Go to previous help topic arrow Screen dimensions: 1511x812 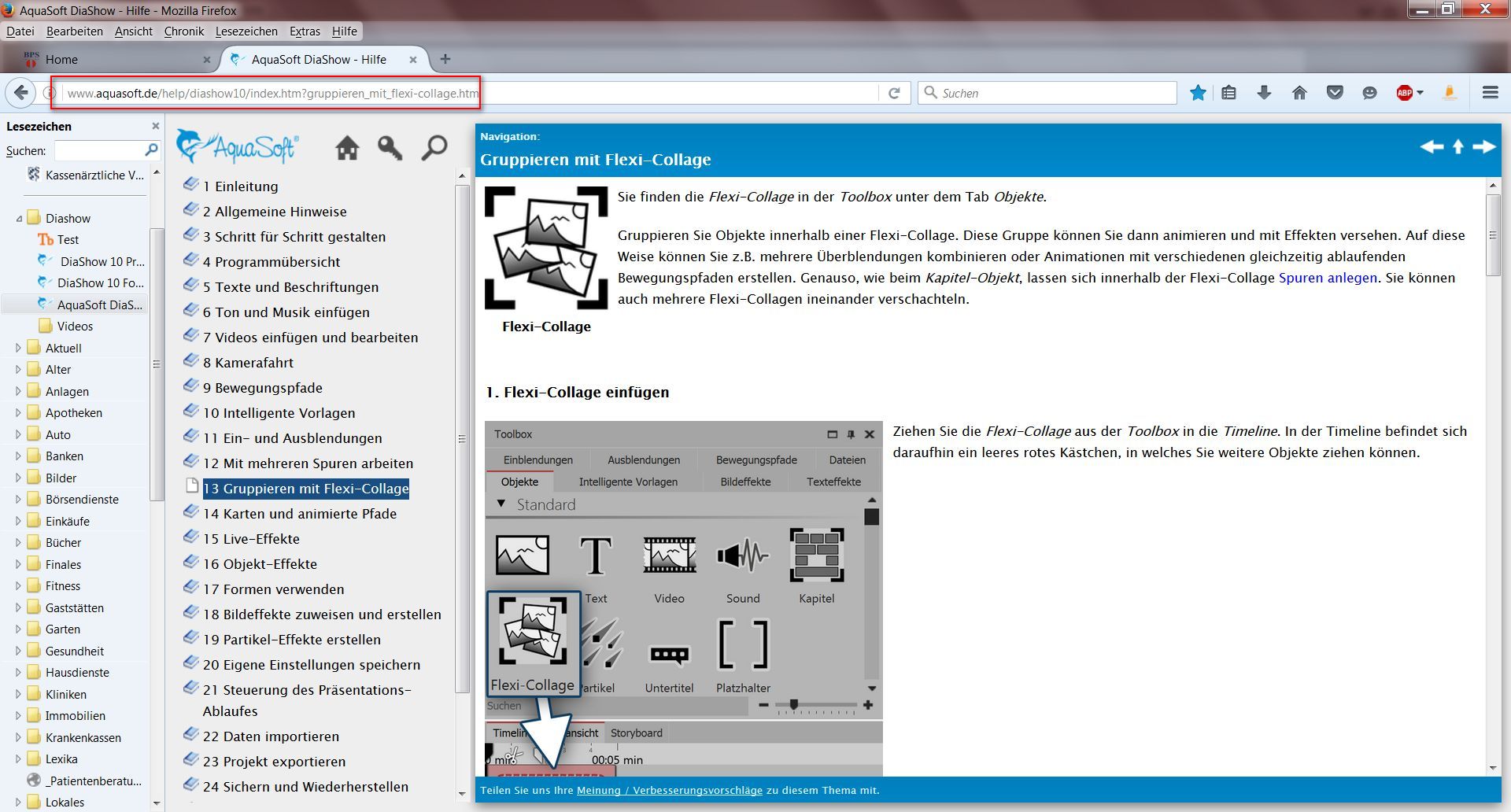(x=1431, y=147)
